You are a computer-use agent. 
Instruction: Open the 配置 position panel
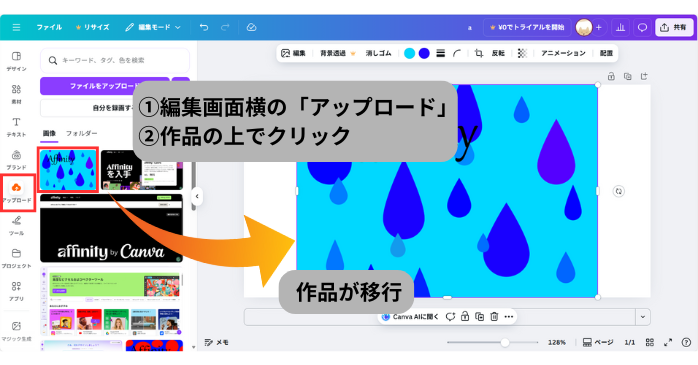point(606,53)
